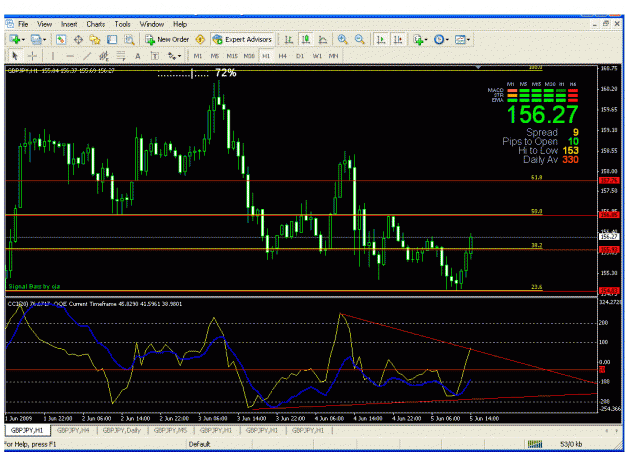The image size is (625, 452).
Task: Switch to D1 timeframe
Action: pyautogui.click(x=300, y=56)
